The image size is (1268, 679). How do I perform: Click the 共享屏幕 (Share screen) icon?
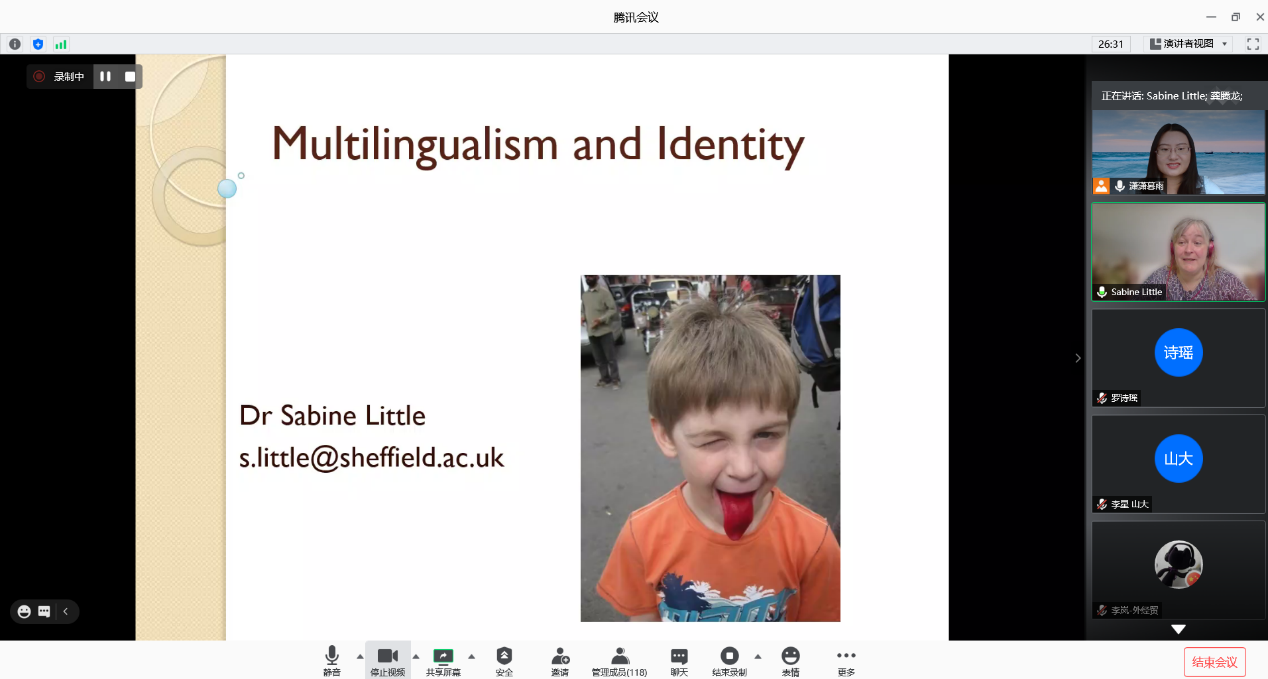point(443,656)
